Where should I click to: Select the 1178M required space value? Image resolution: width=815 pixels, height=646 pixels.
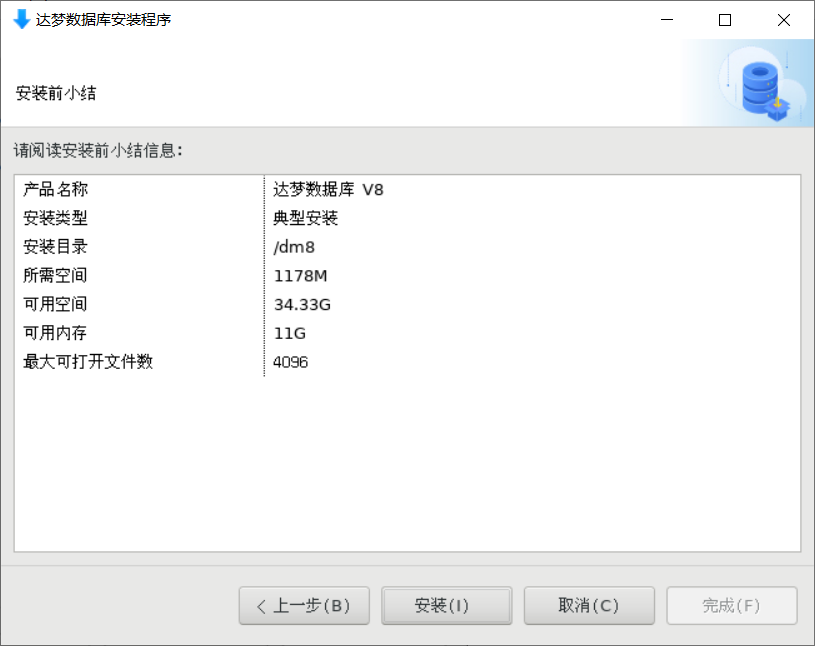pyautogui.click(x=300, y=275)
